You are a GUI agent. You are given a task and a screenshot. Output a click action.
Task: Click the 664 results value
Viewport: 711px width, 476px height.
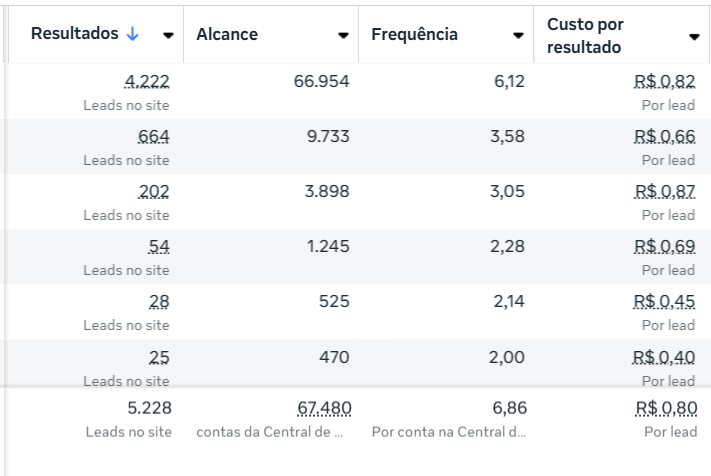pyautogui.click(x=154, y=136)
